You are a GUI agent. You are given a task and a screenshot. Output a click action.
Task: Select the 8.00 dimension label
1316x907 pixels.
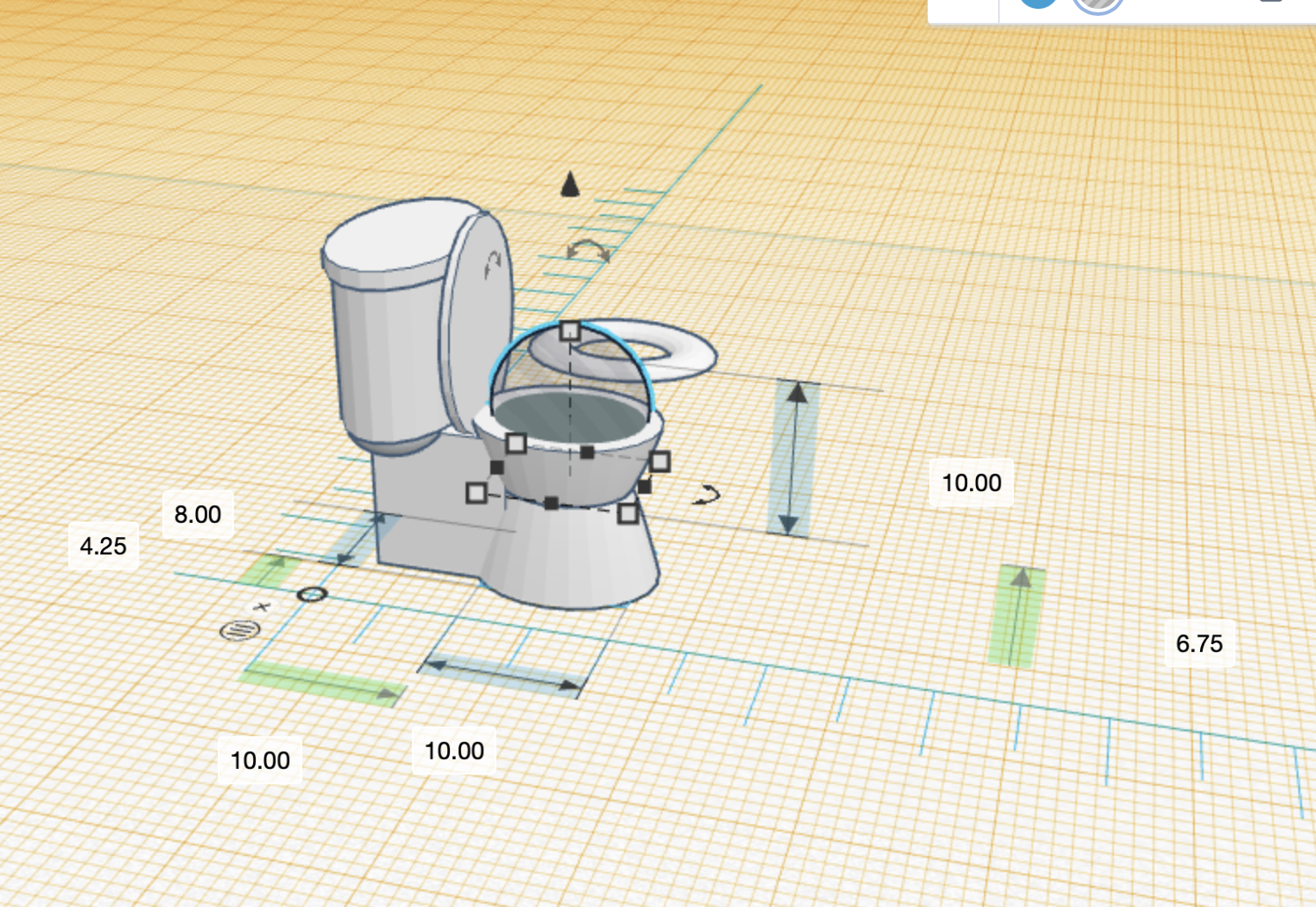click(x=199, y=514)
